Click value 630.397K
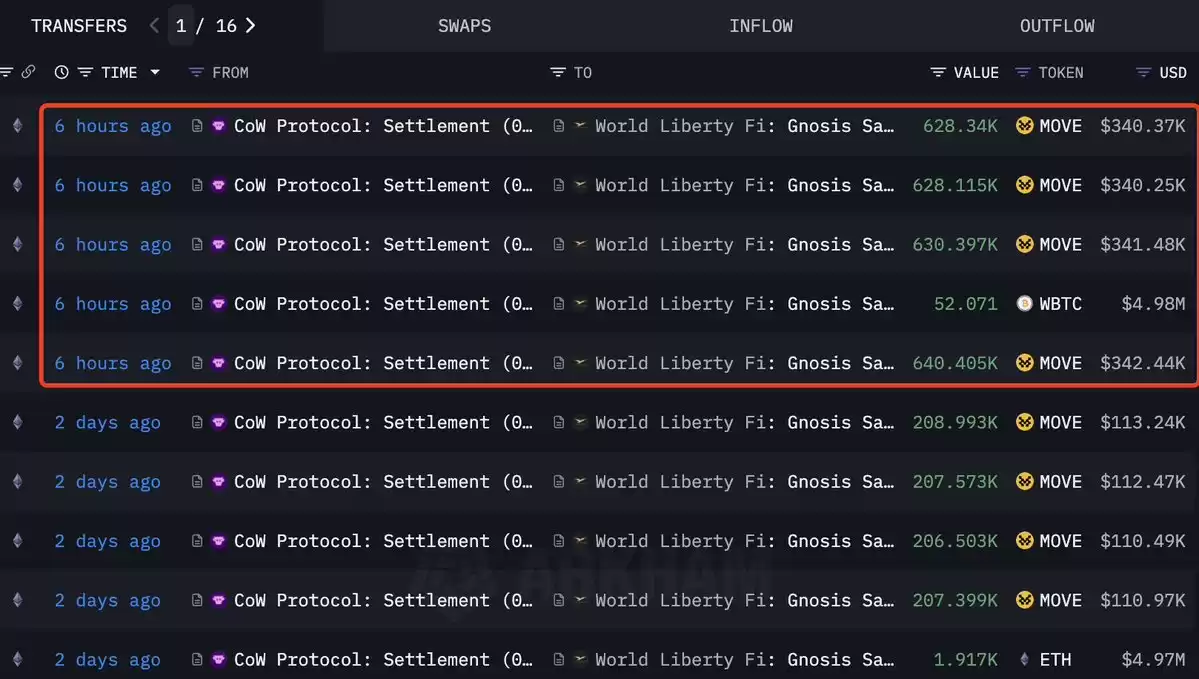Screen dimensions: 1199x679 coord(955,245)
